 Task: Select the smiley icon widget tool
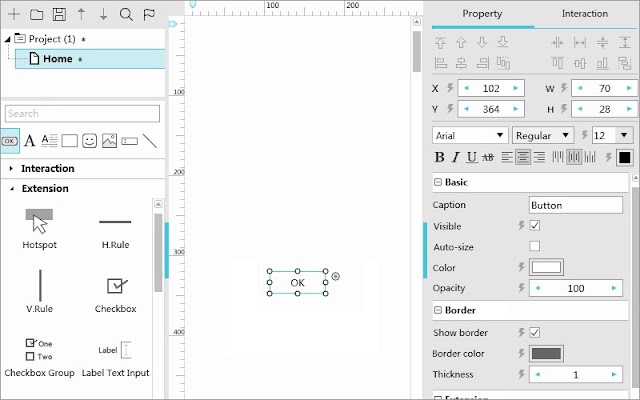pyautogui.click(x=89, y=141)
